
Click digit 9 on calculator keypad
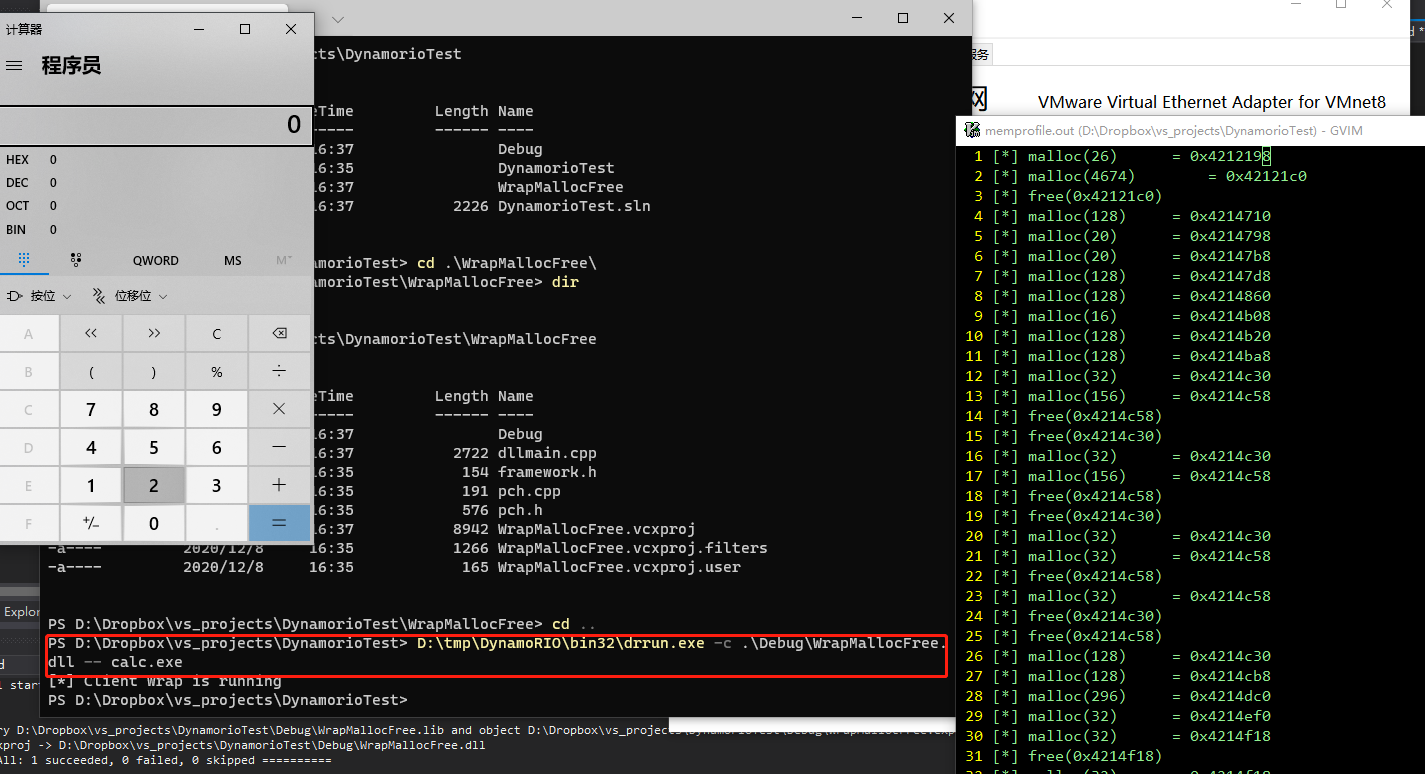(216, 409)
